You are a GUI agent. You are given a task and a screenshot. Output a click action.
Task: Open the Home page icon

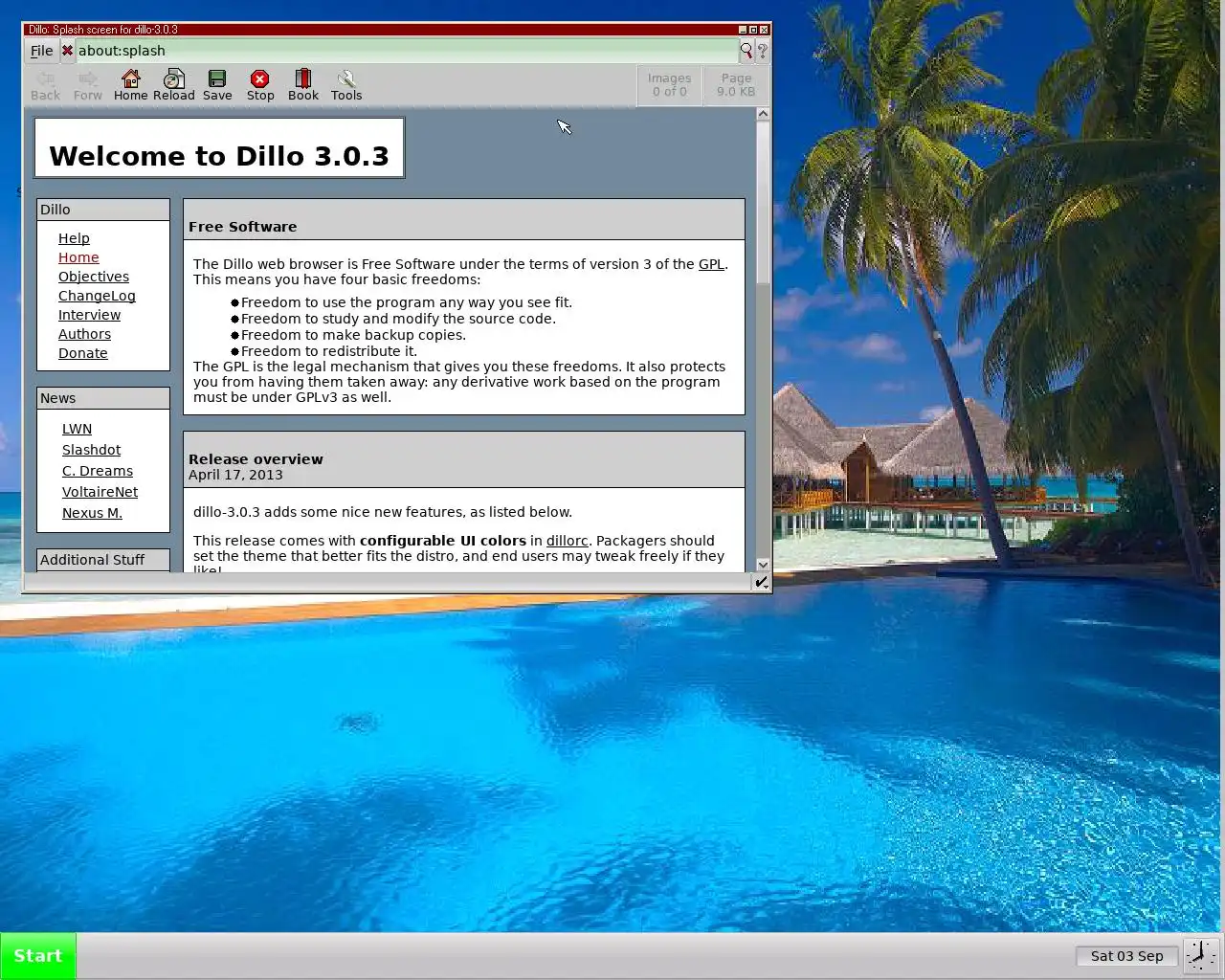pos(130,85)
